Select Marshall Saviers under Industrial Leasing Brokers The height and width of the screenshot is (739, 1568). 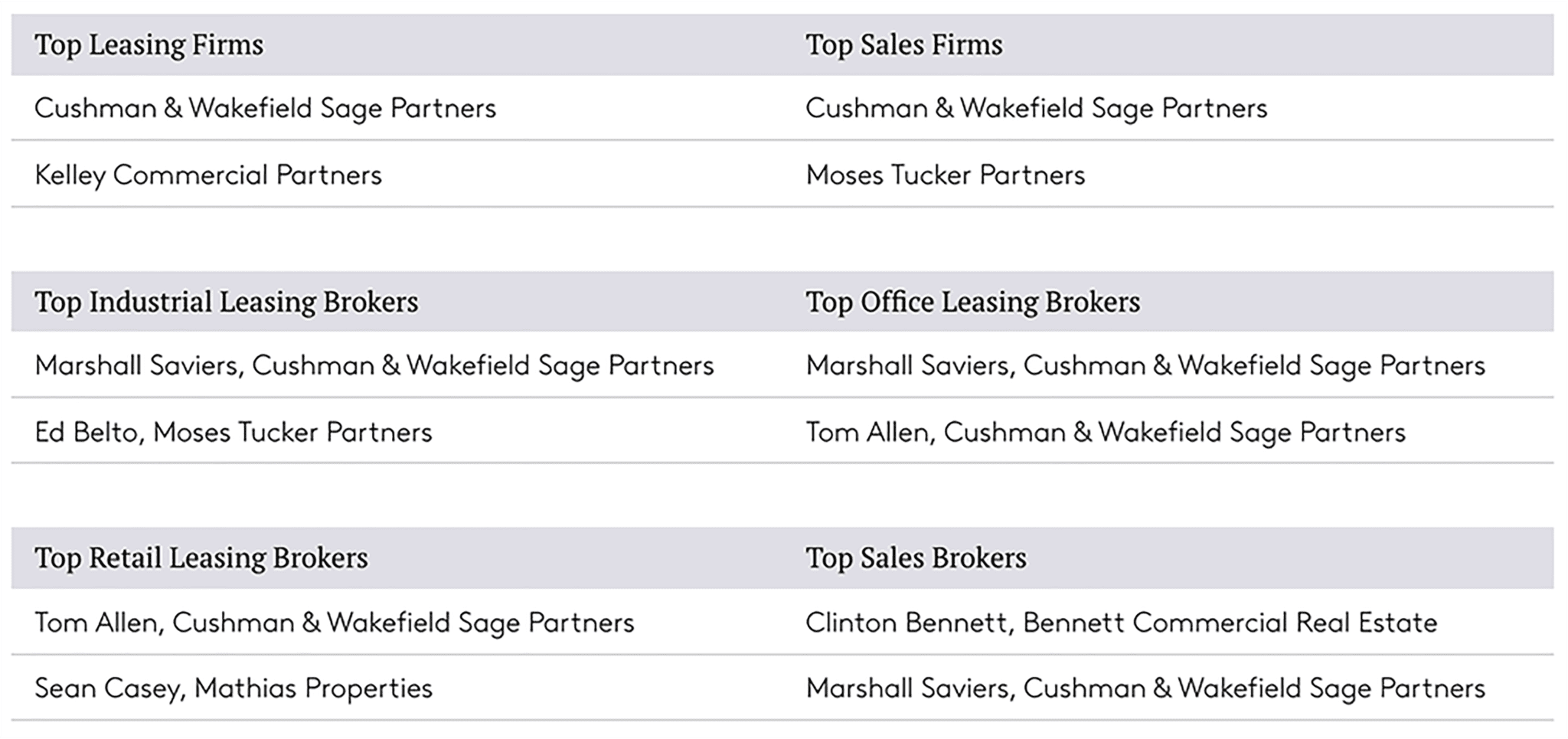(x=374, y=366)
